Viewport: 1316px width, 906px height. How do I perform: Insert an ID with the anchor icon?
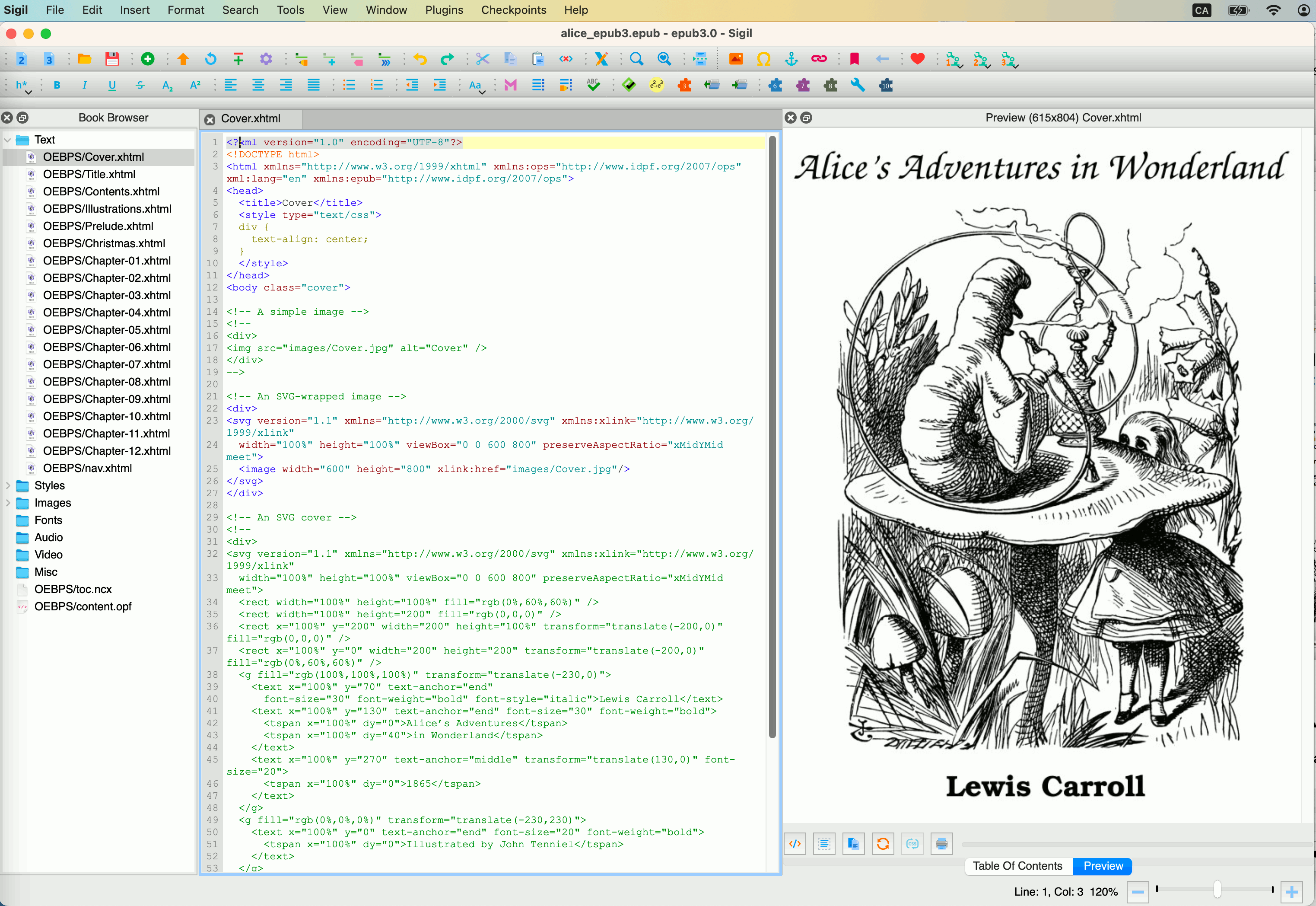(x=792, y=59)
